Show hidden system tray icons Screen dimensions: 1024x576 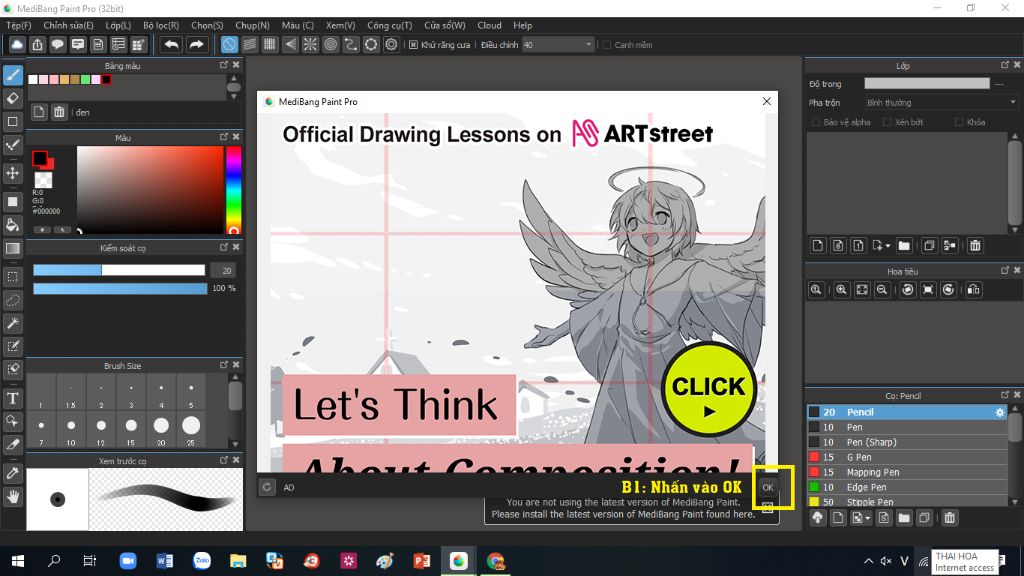pos(868,561)
